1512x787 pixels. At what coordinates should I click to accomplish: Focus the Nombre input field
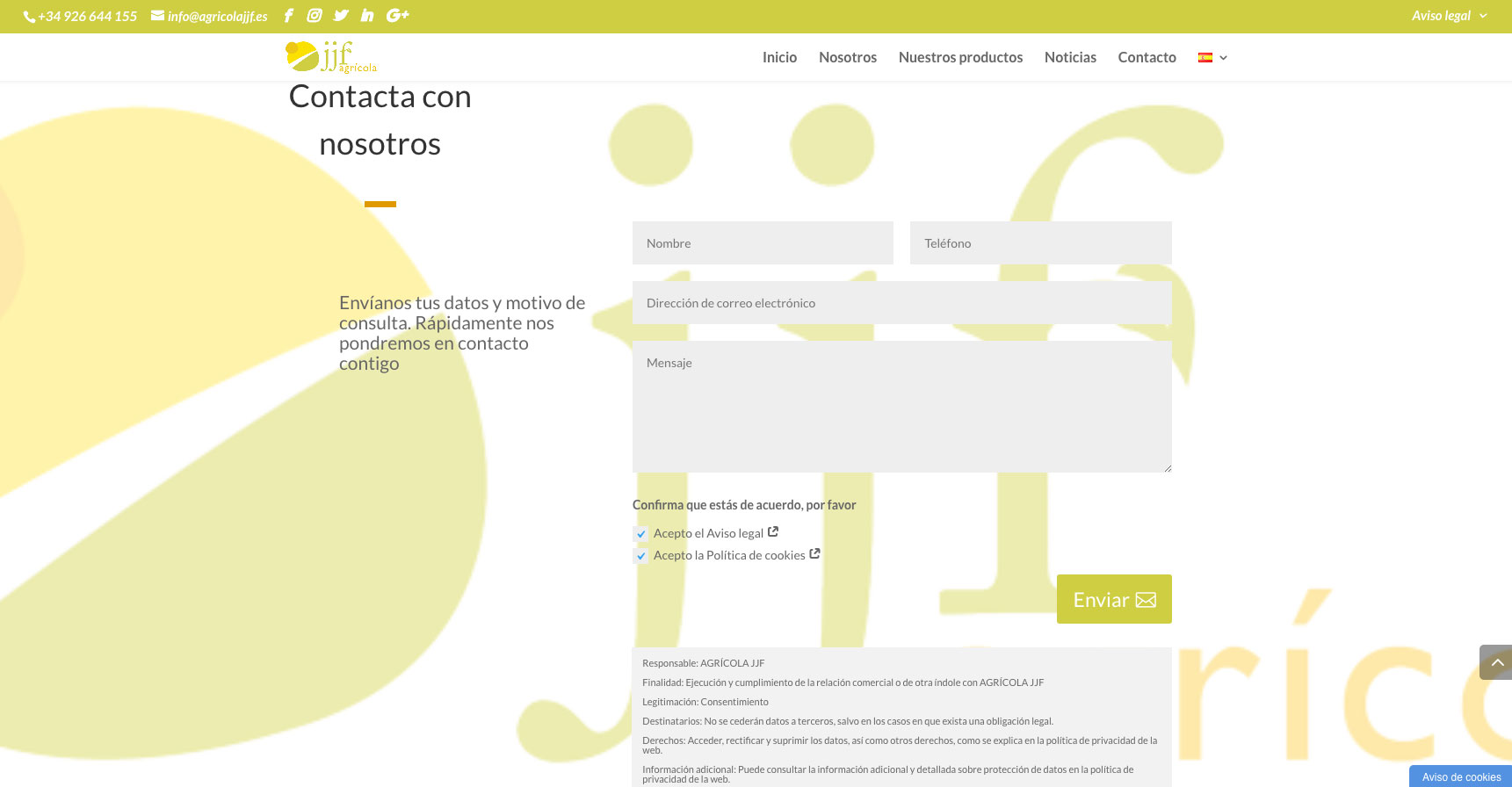tap(763, 243)
